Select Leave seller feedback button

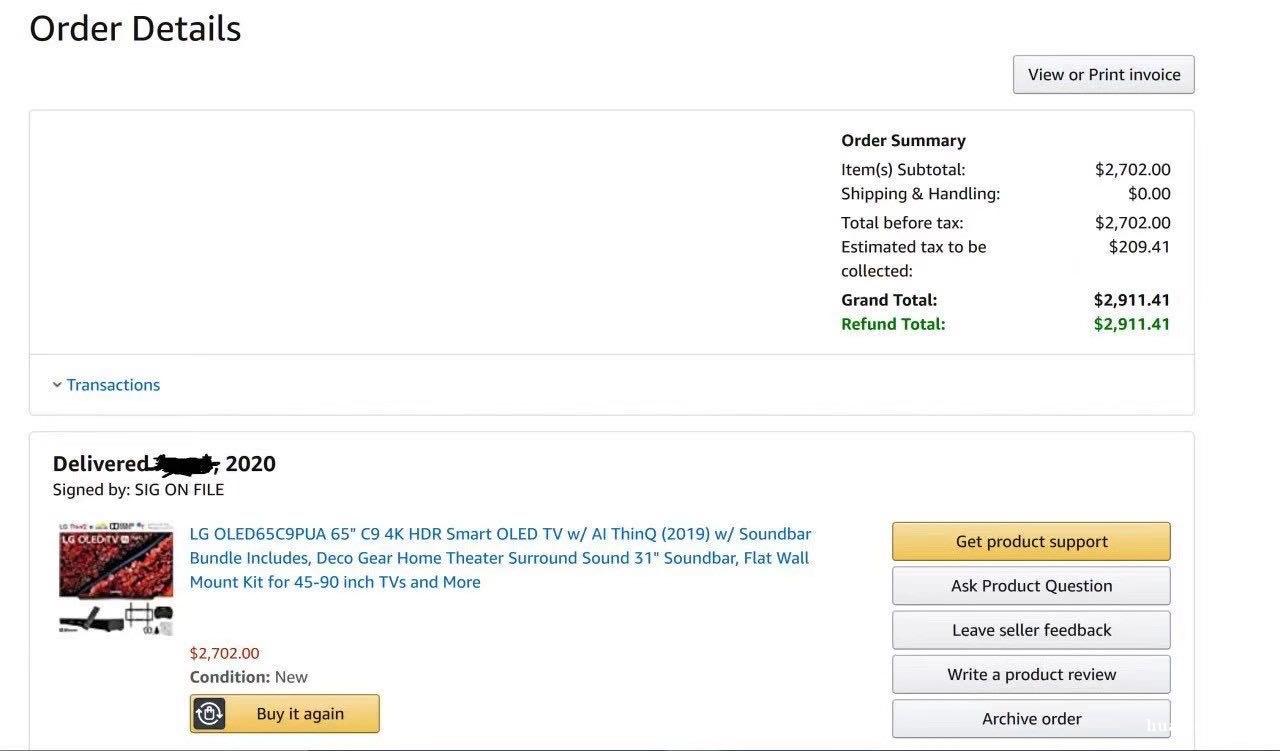click(1031, 630)
